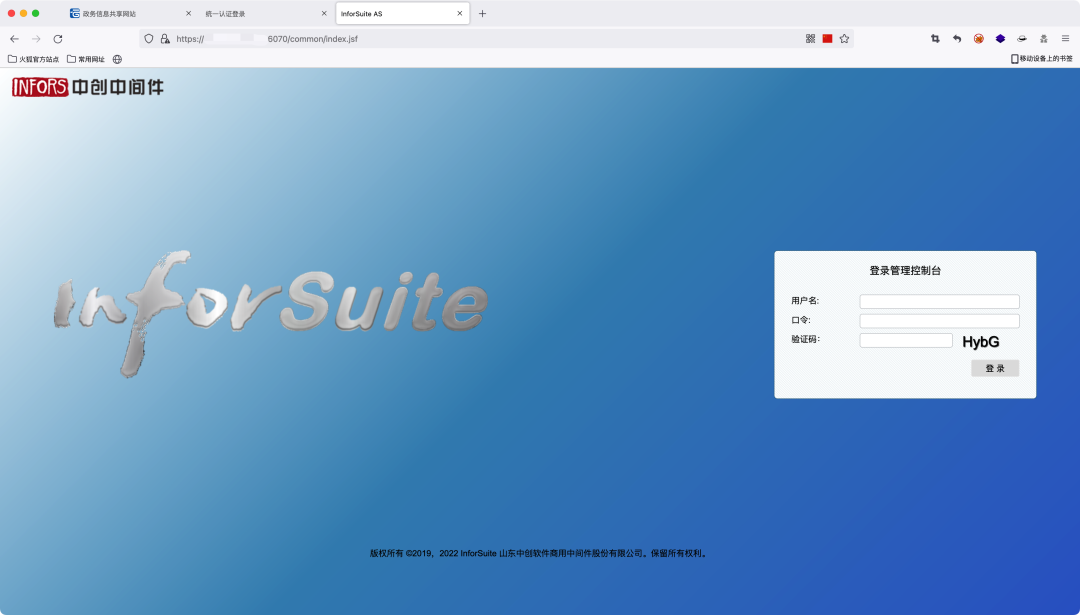Click the undo arrow toolbar icon

(x=957, y=39)
